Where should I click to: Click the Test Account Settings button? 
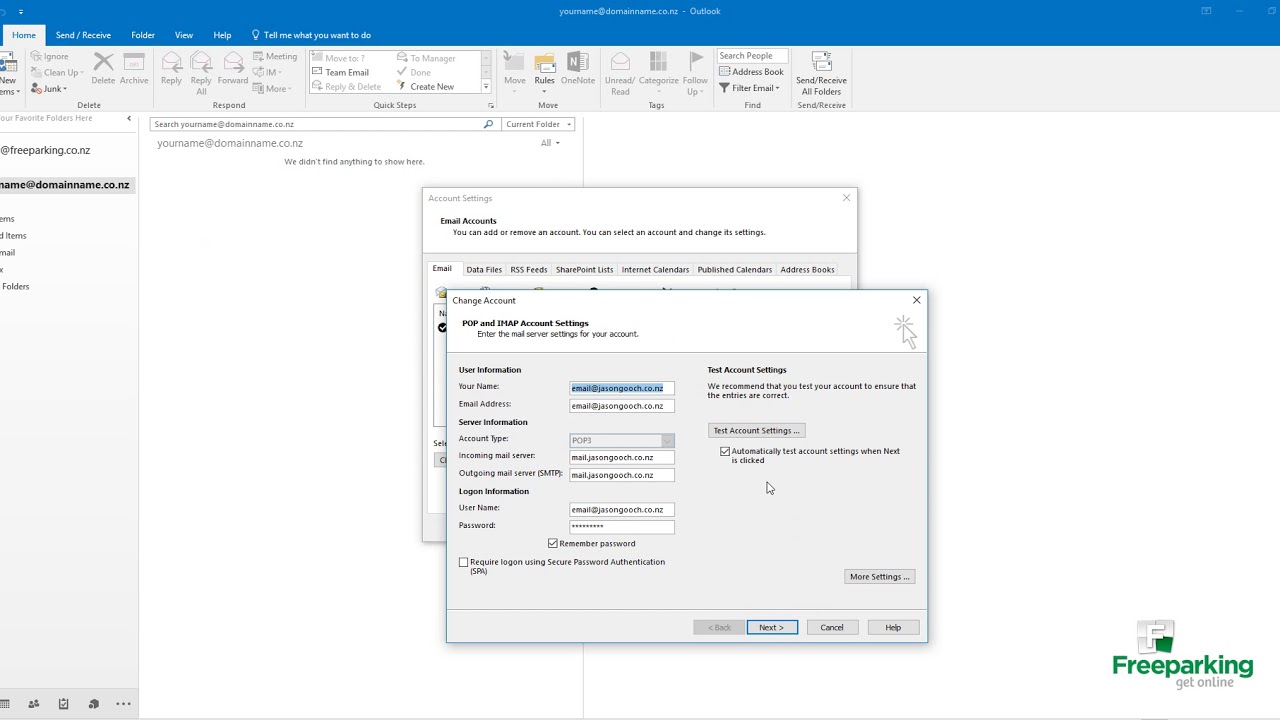(756, 430)
